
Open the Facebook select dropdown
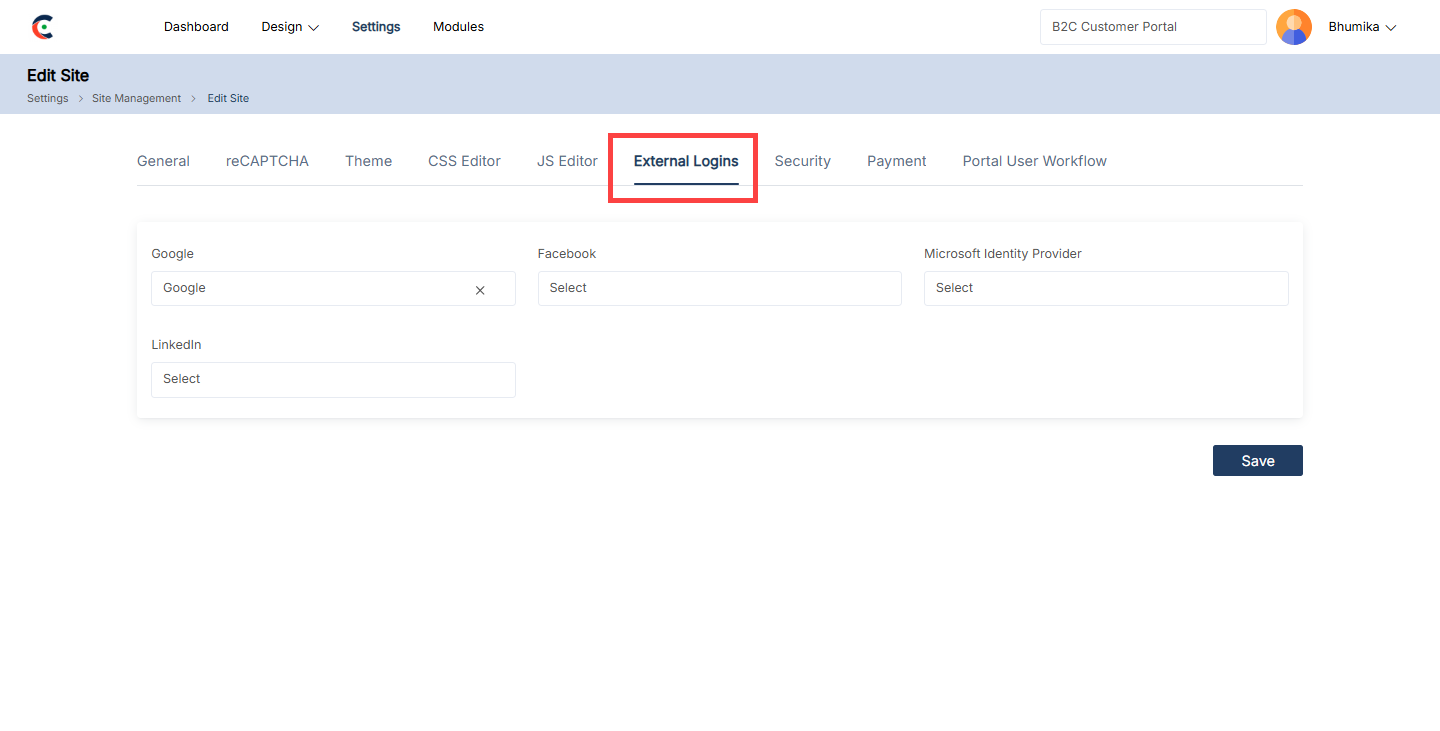pyautogui.click(x=719, y=288)
